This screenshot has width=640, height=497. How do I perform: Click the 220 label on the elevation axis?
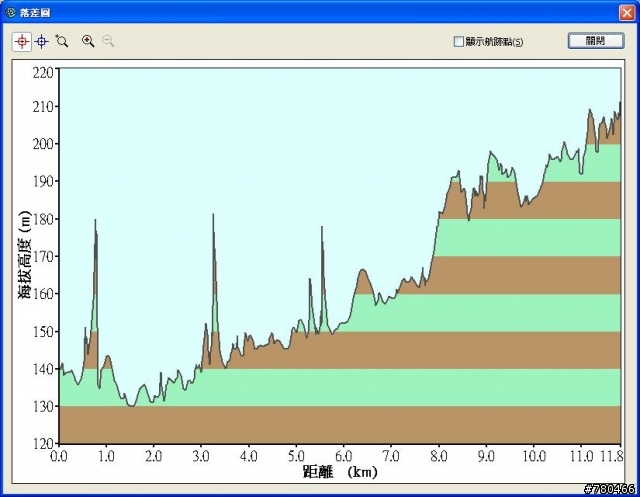point(43,73)
